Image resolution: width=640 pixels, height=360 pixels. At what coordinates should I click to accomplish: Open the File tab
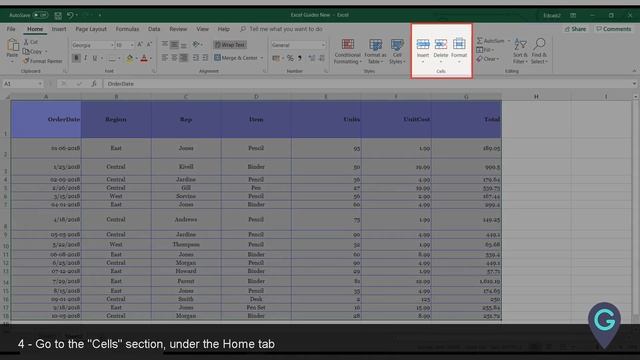click(11, 29)
